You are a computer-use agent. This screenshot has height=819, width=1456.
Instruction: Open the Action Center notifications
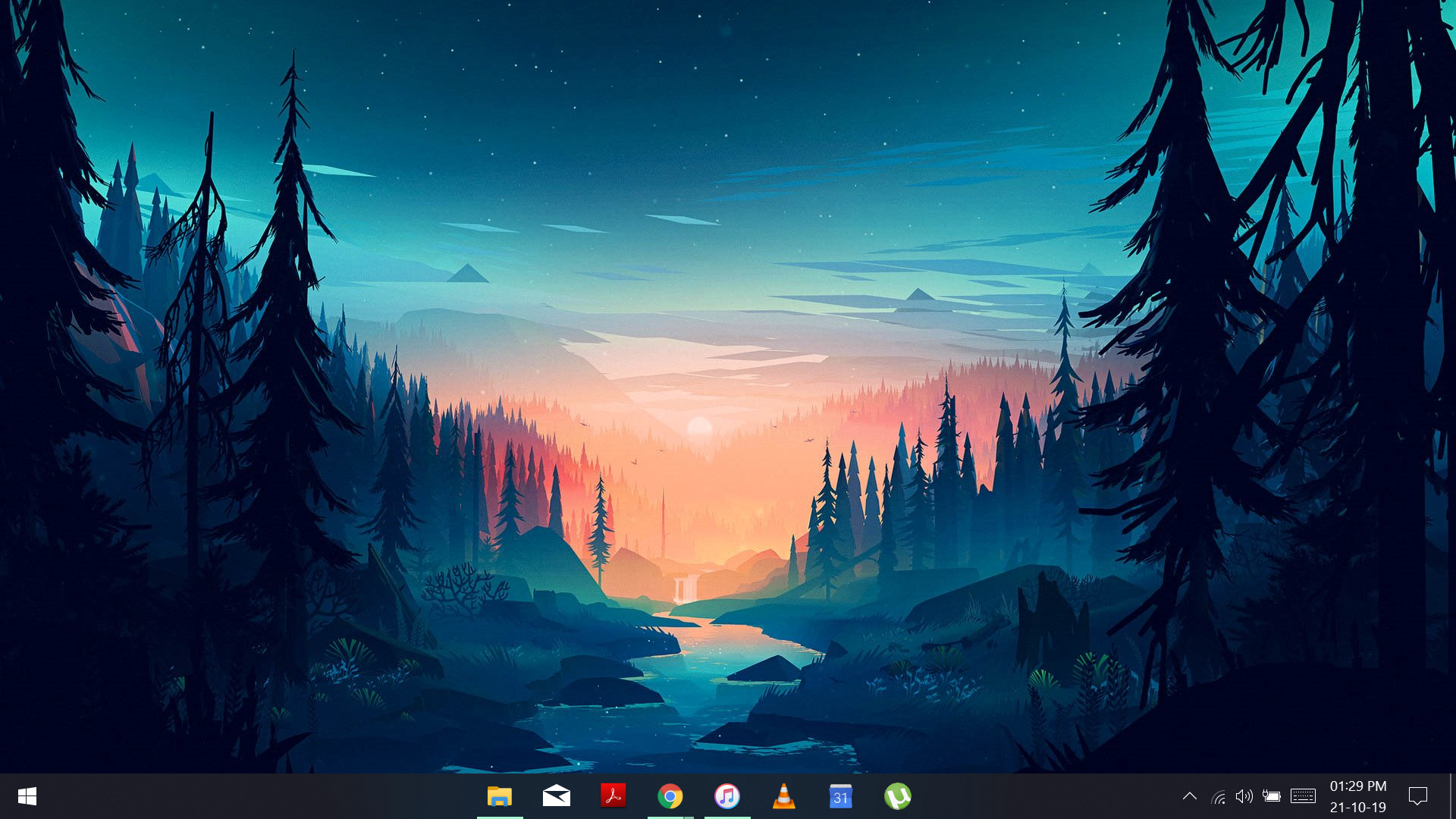[x=1417, y=796]
